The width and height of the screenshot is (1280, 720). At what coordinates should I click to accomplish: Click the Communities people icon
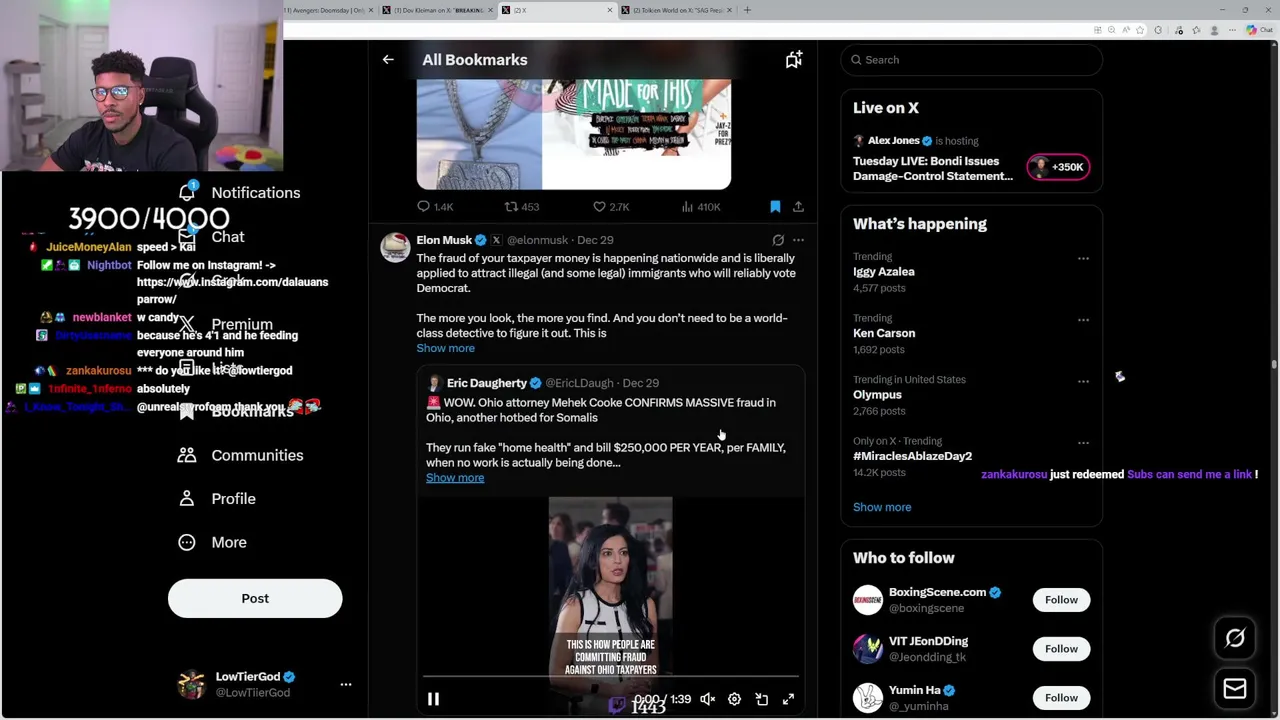click(x=187, y=456)
